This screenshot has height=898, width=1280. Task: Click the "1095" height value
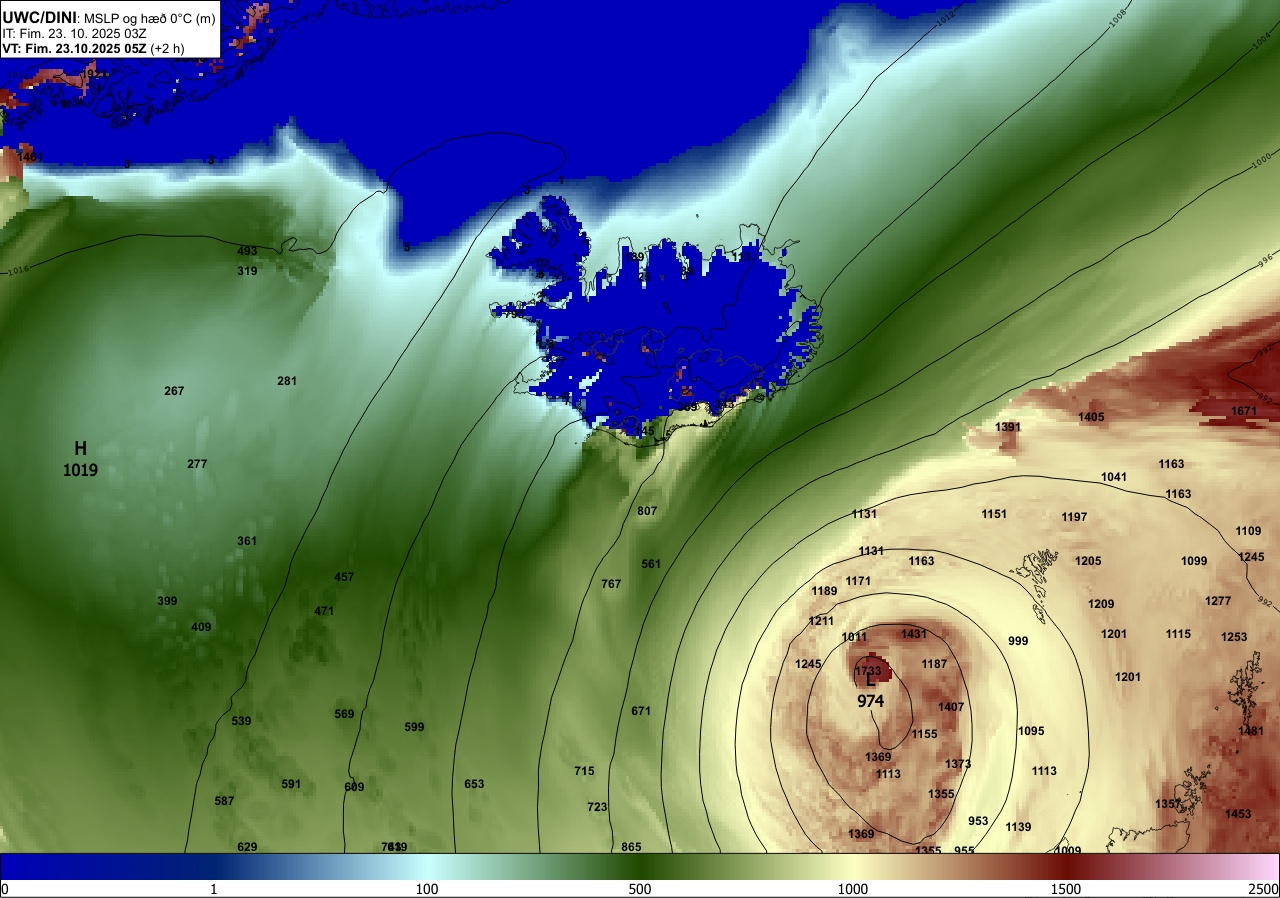click(x=1031, y=731)
